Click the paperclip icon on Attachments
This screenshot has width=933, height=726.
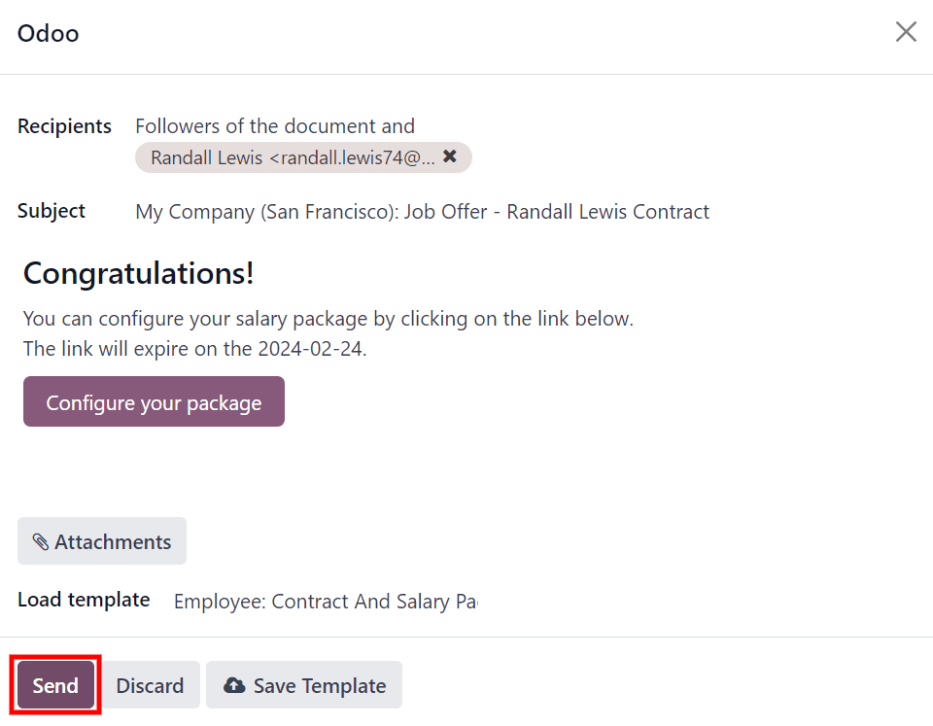(40, 542)
